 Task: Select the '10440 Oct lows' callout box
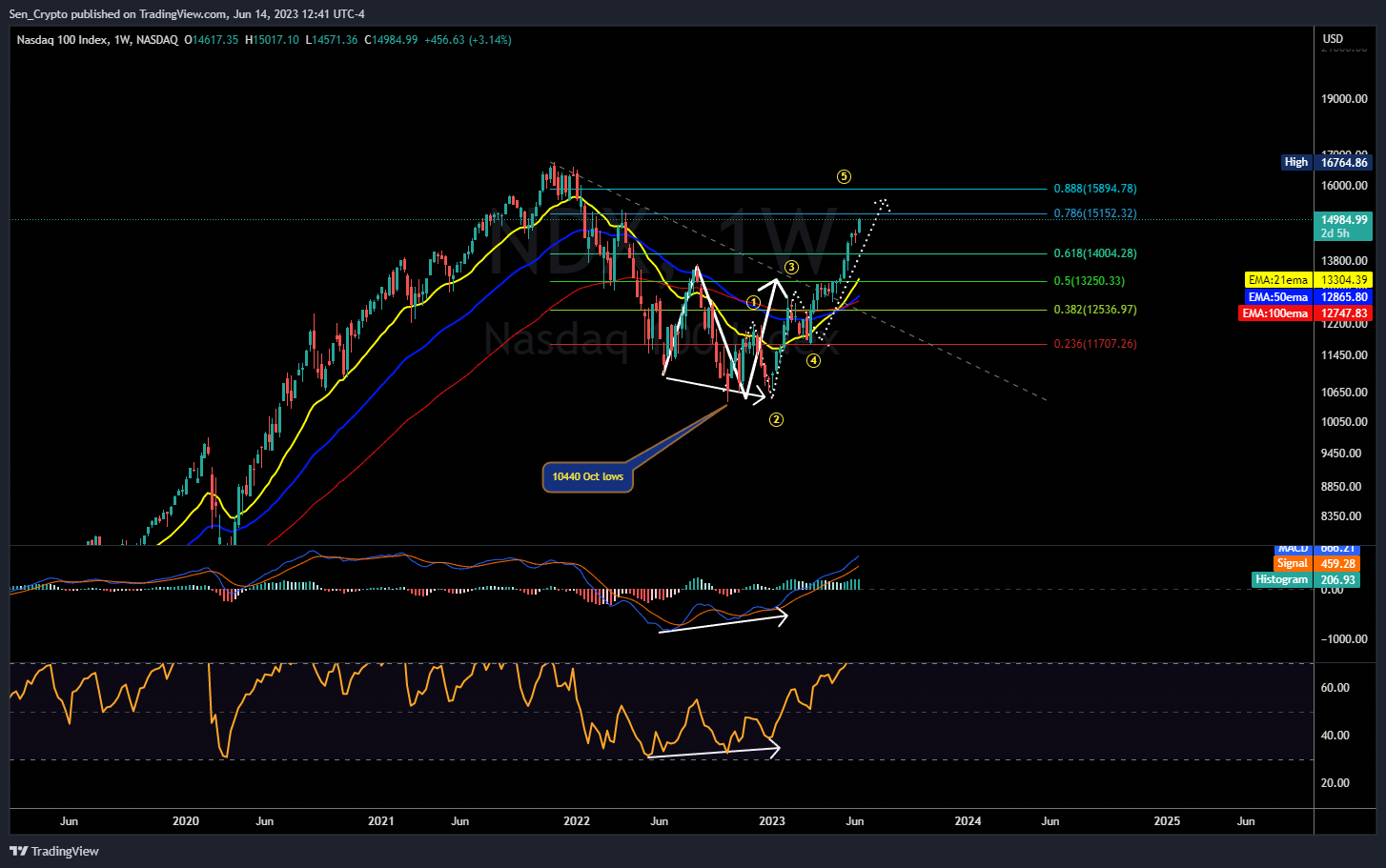pyautogui.click(x=588, y=476)
